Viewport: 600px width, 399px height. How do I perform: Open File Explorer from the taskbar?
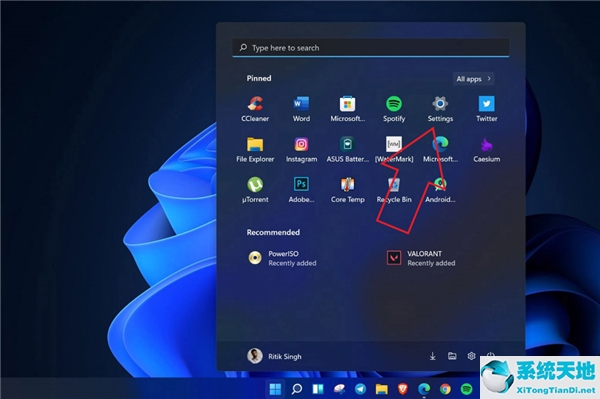click(382, 389)
